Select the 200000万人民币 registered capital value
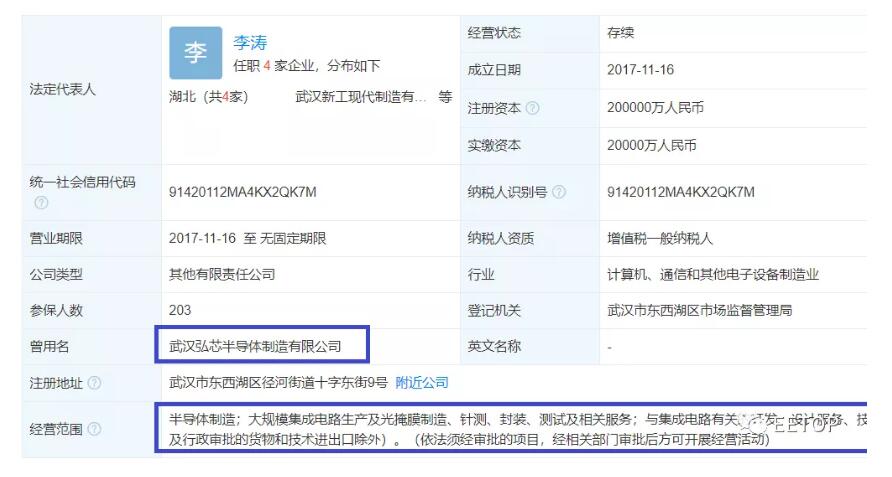 coord(655,108)
